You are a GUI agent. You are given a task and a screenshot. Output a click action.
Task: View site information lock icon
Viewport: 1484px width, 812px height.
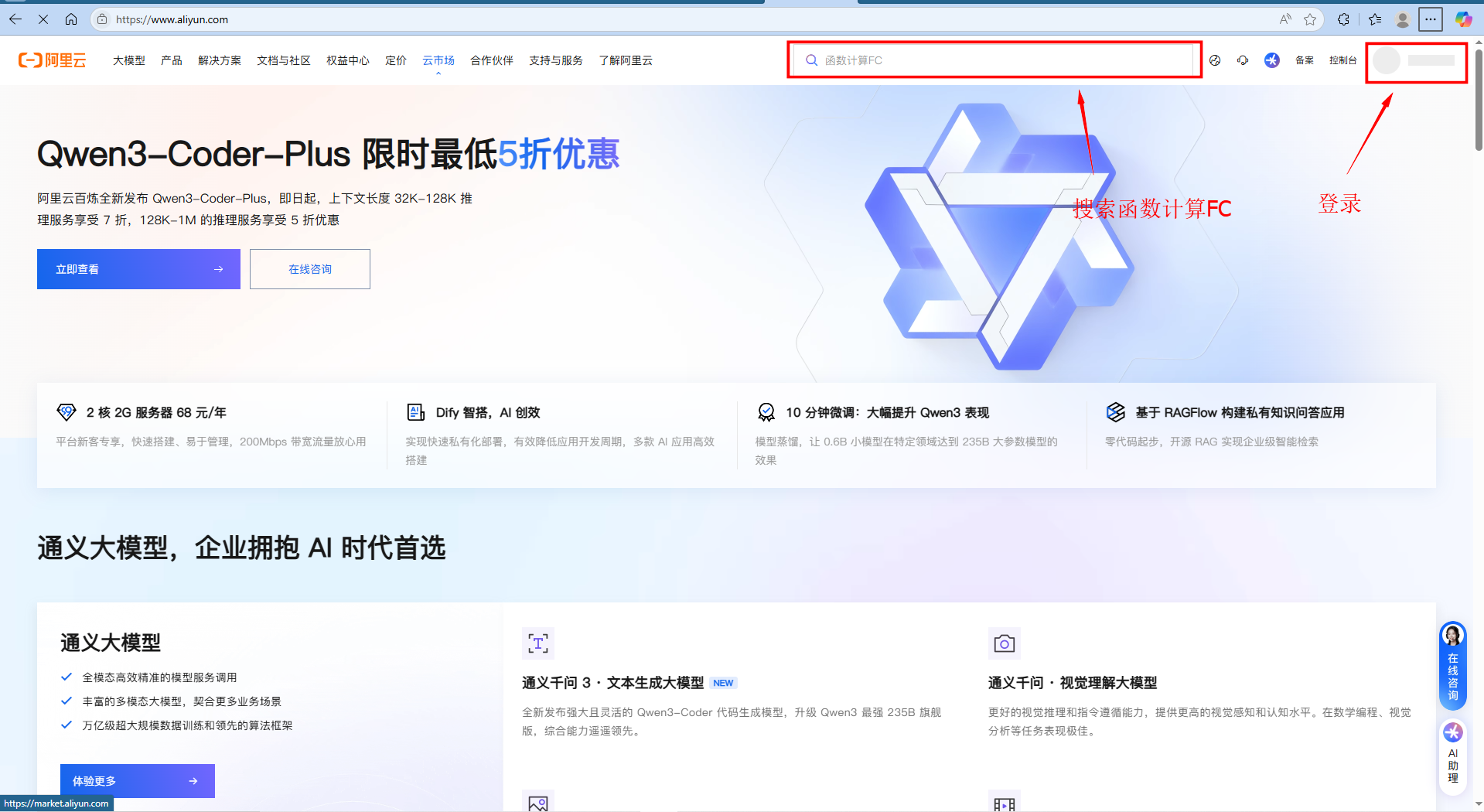pyautogui.click(x=102, y=19)
